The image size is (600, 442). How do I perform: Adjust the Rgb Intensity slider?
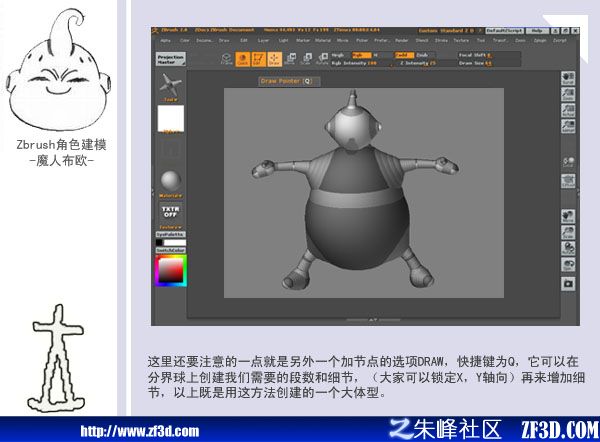click(361, 63)
